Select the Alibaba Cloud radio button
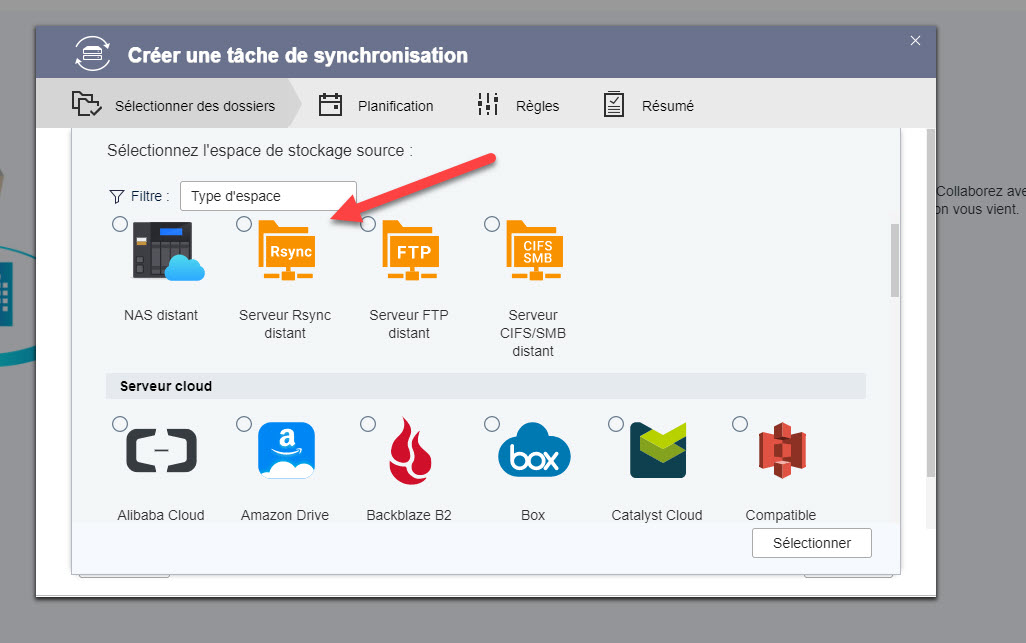Viewport: 1026px width, 643px height. [x=120, y=424]
